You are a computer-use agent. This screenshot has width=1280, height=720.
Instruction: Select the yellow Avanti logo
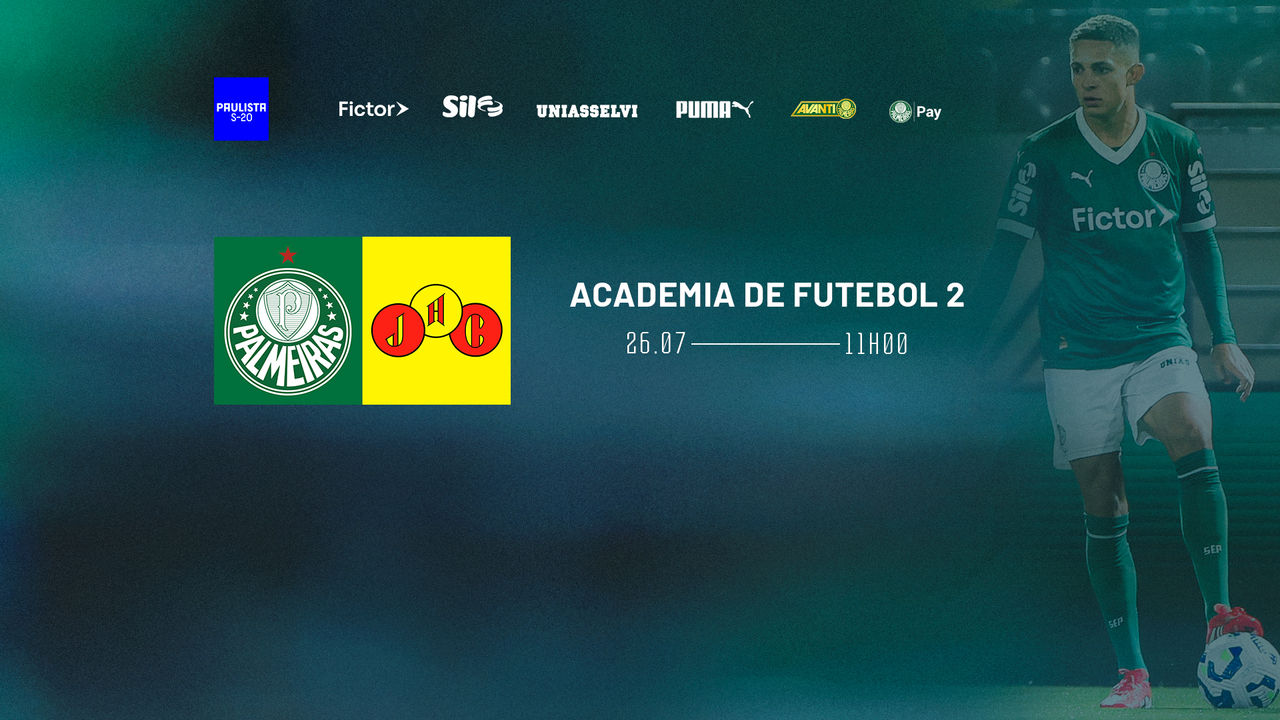coord(824,109)
